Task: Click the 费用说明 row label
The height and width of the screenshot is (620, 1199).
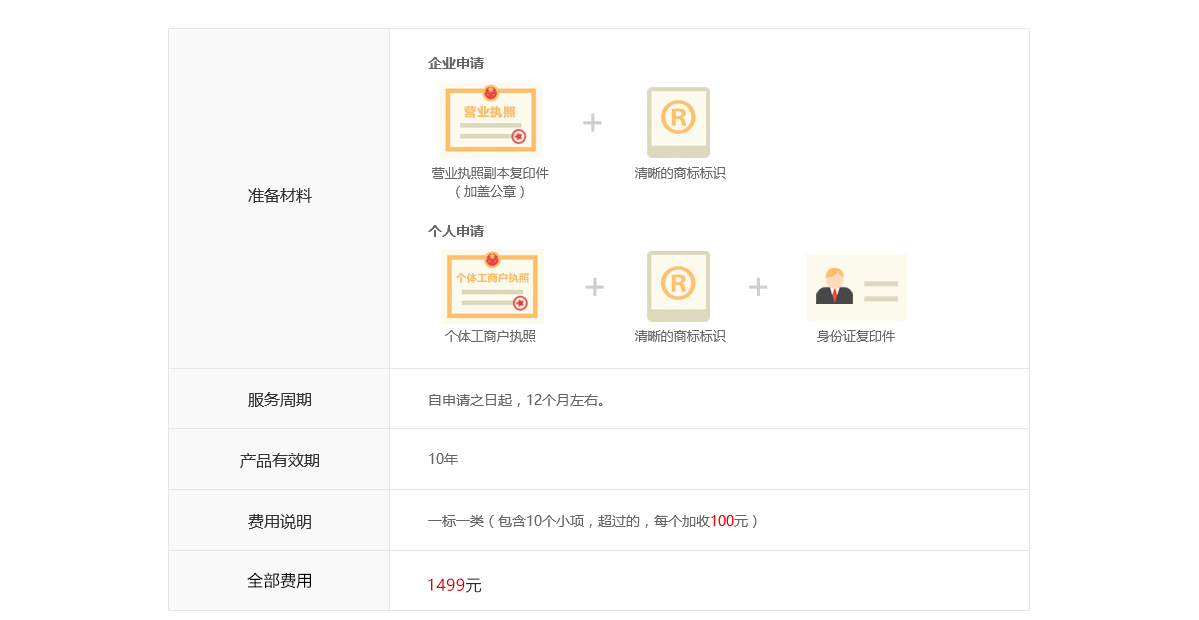Action: (x=280, y=521)
